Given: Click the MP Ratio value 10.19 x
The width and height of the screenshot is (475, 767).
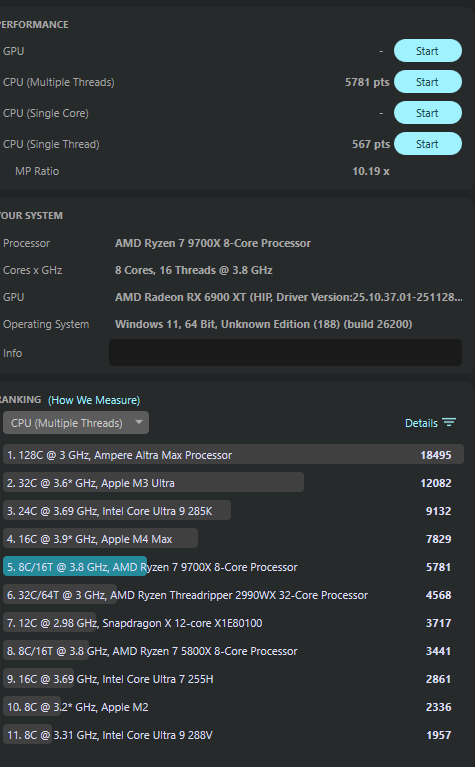Looking at the screenshot, I should [x=371, y=171].
